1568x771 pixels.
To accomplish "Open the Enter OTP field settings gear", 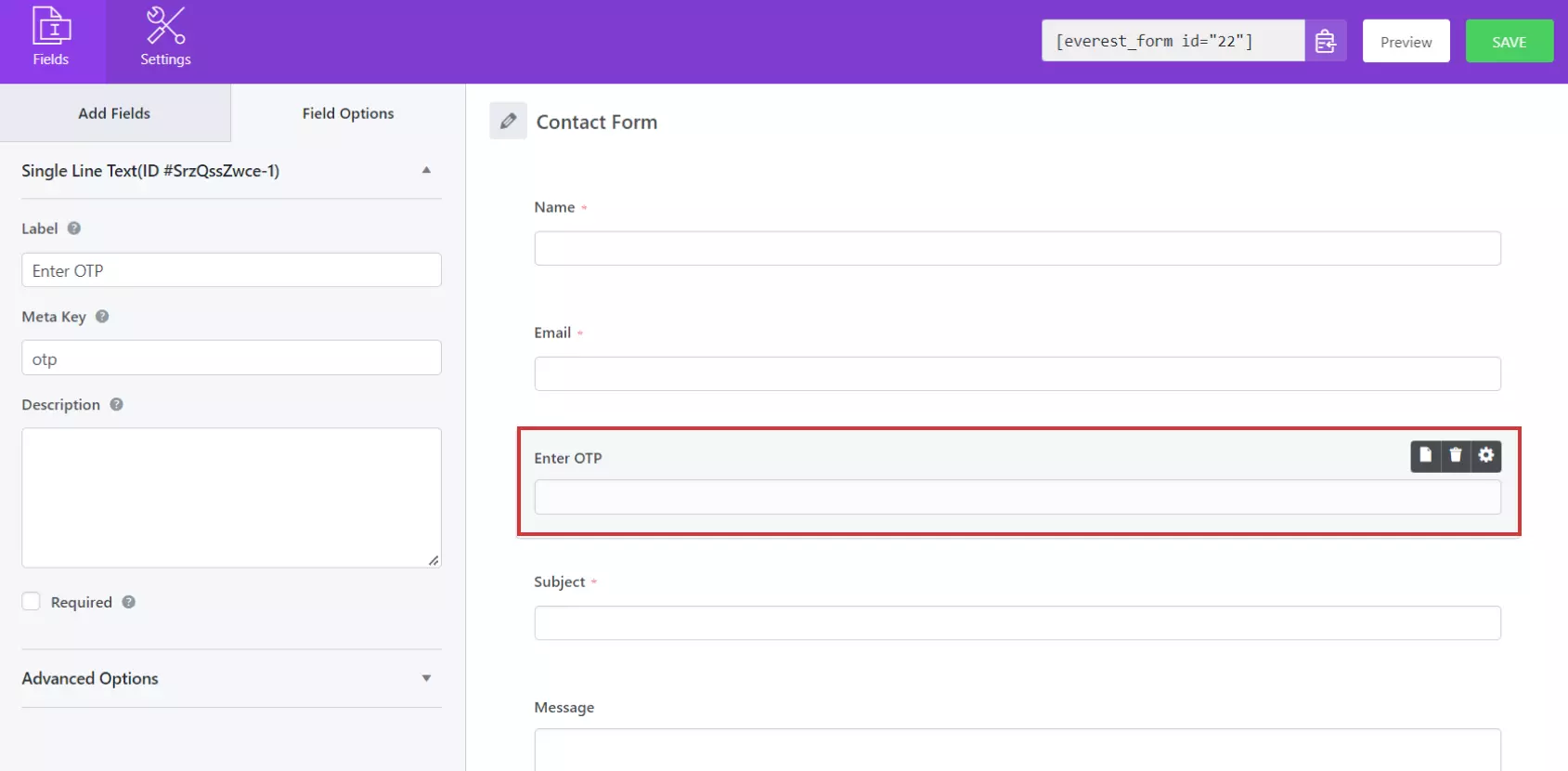I will (x=1486, y=455).
